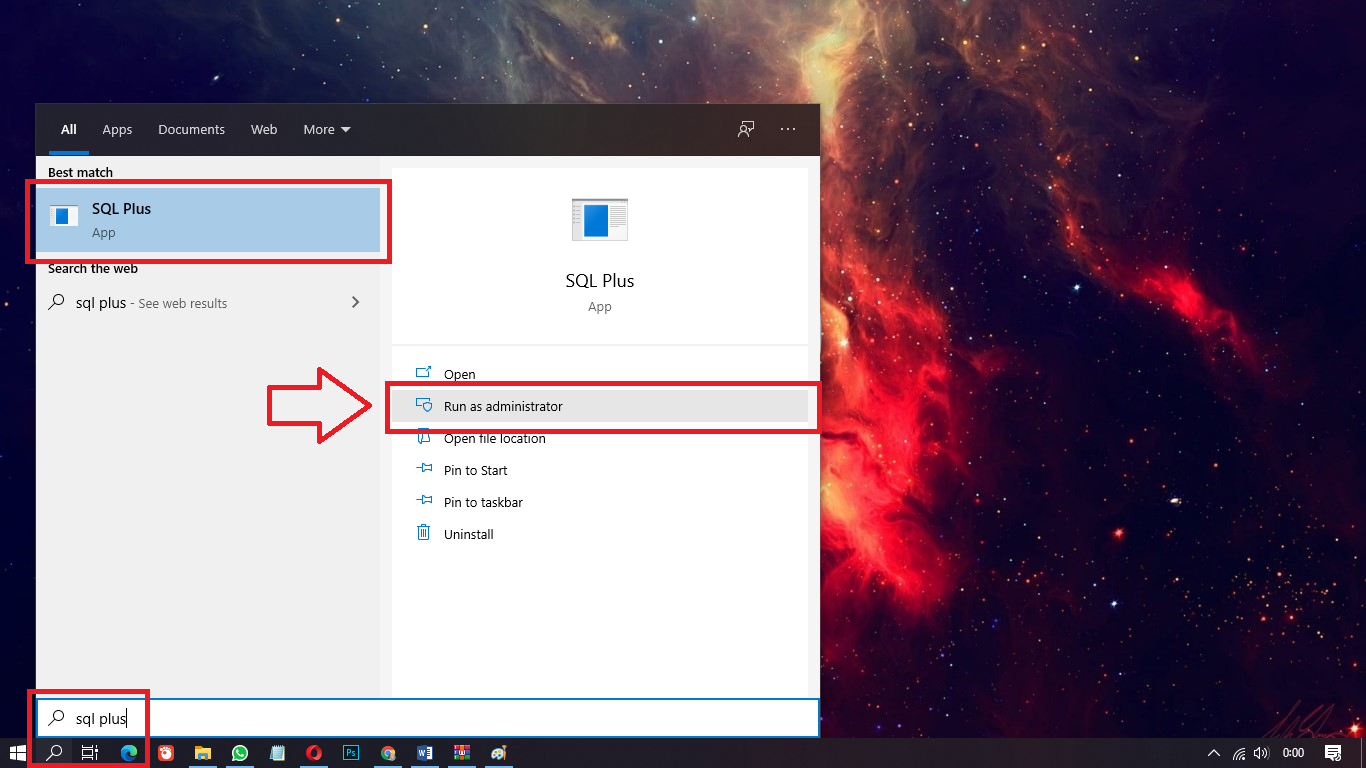Open the red-and-white app icon beside Edge

tap(166, 752)
